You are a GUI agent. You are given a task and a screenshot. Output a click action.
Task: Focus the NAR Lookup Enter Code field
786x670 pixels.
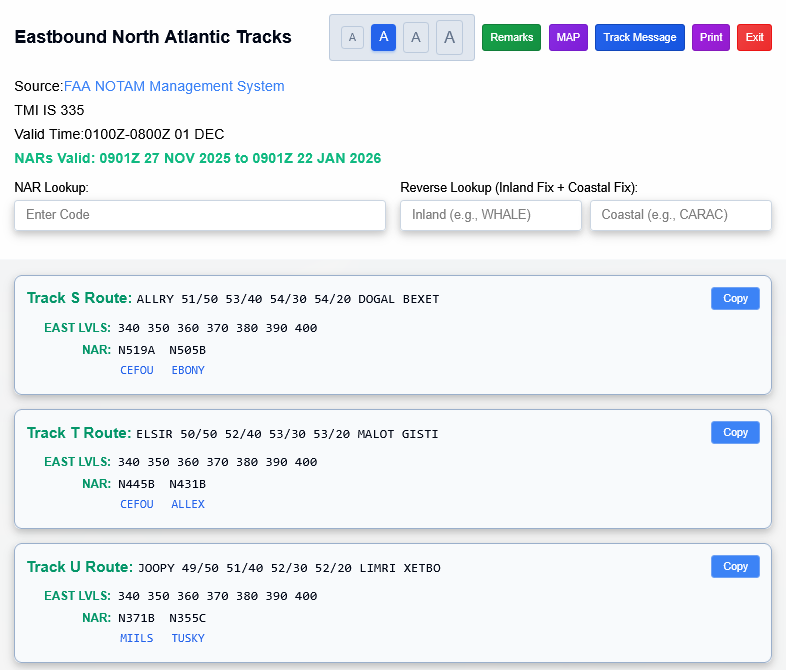(x=200, y=215)
